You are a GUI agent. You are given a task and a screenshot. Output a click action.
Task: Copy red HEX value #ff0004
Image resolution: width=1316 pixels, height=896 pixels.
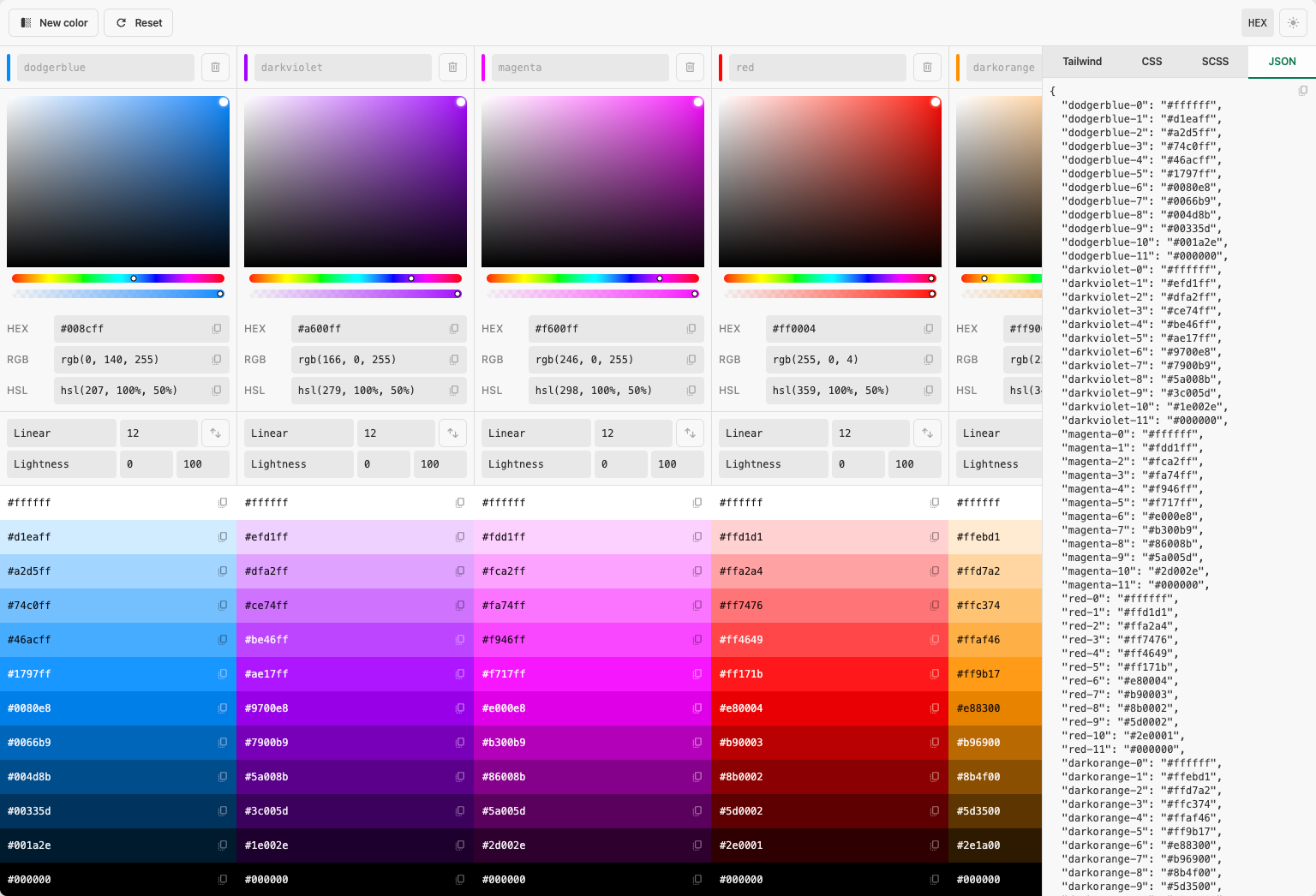point(929,329)
